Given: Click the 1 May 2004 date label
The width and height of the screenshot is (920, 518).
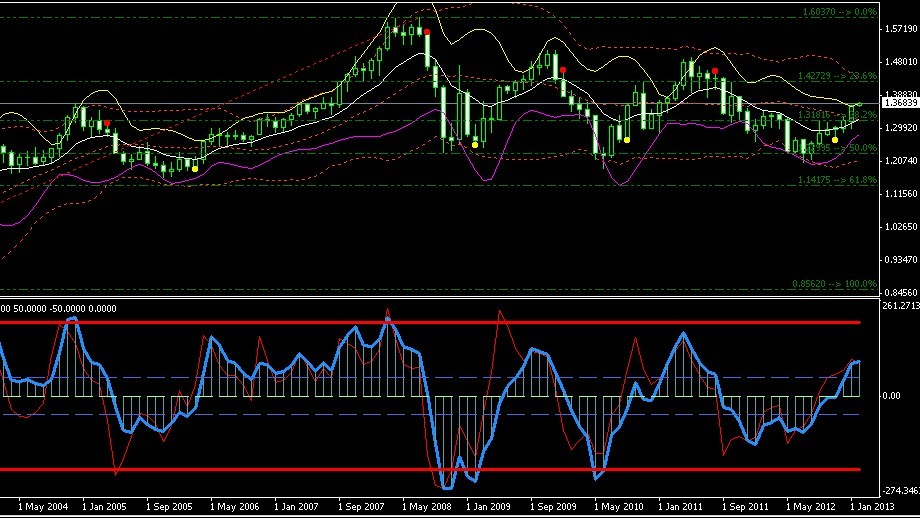Looking at the screenshot, I should coord(43,507).
